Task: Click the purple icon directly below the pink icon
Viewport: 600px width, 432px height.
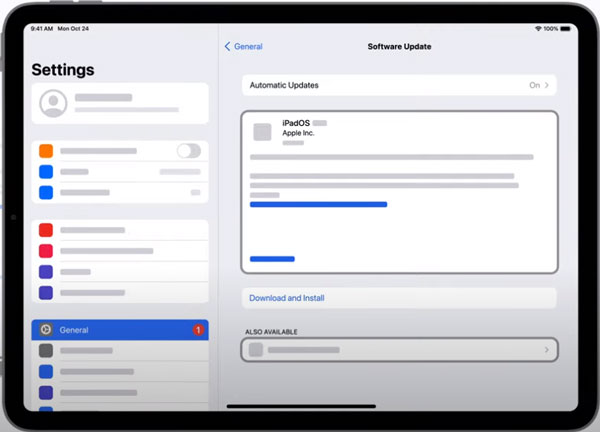Action: [x=46, y=272]
